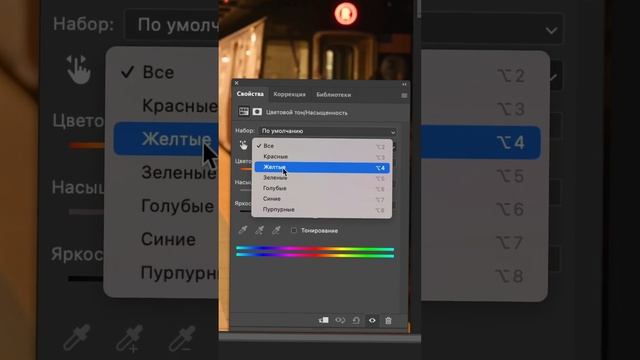Image resolution: width=640 pixels, height=360 pixels.
Task: Switch to the Коррекция tab
Action: [x=289, y=94]
